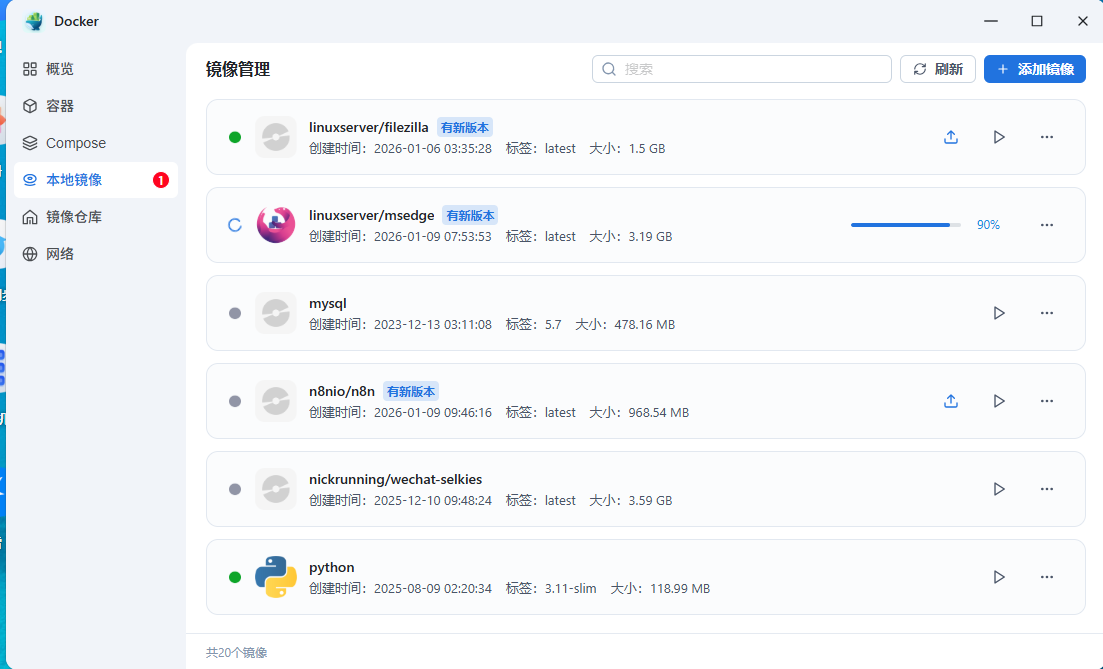
Task: Select 本地镜像 in the sidebar
Action: (x=96, y=180)
